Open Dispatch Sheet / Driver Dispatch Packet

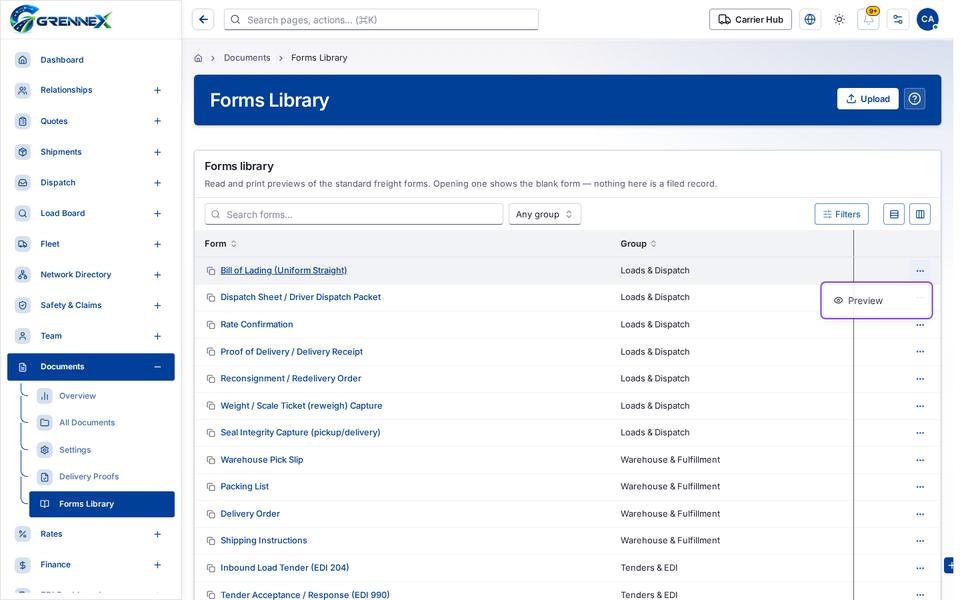[301, 297]
